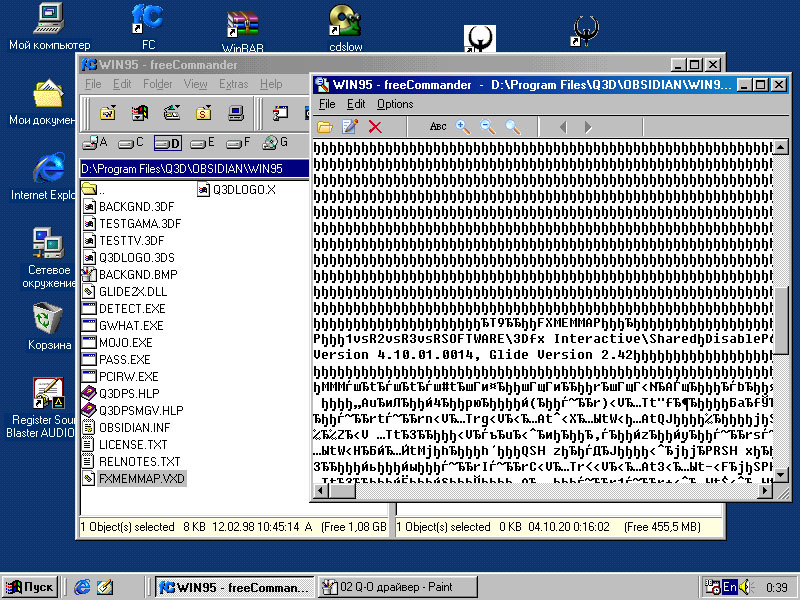Click the zoom out magnifier icon
The width and height of the screenshot is (800, 600).
click(488, 127)
